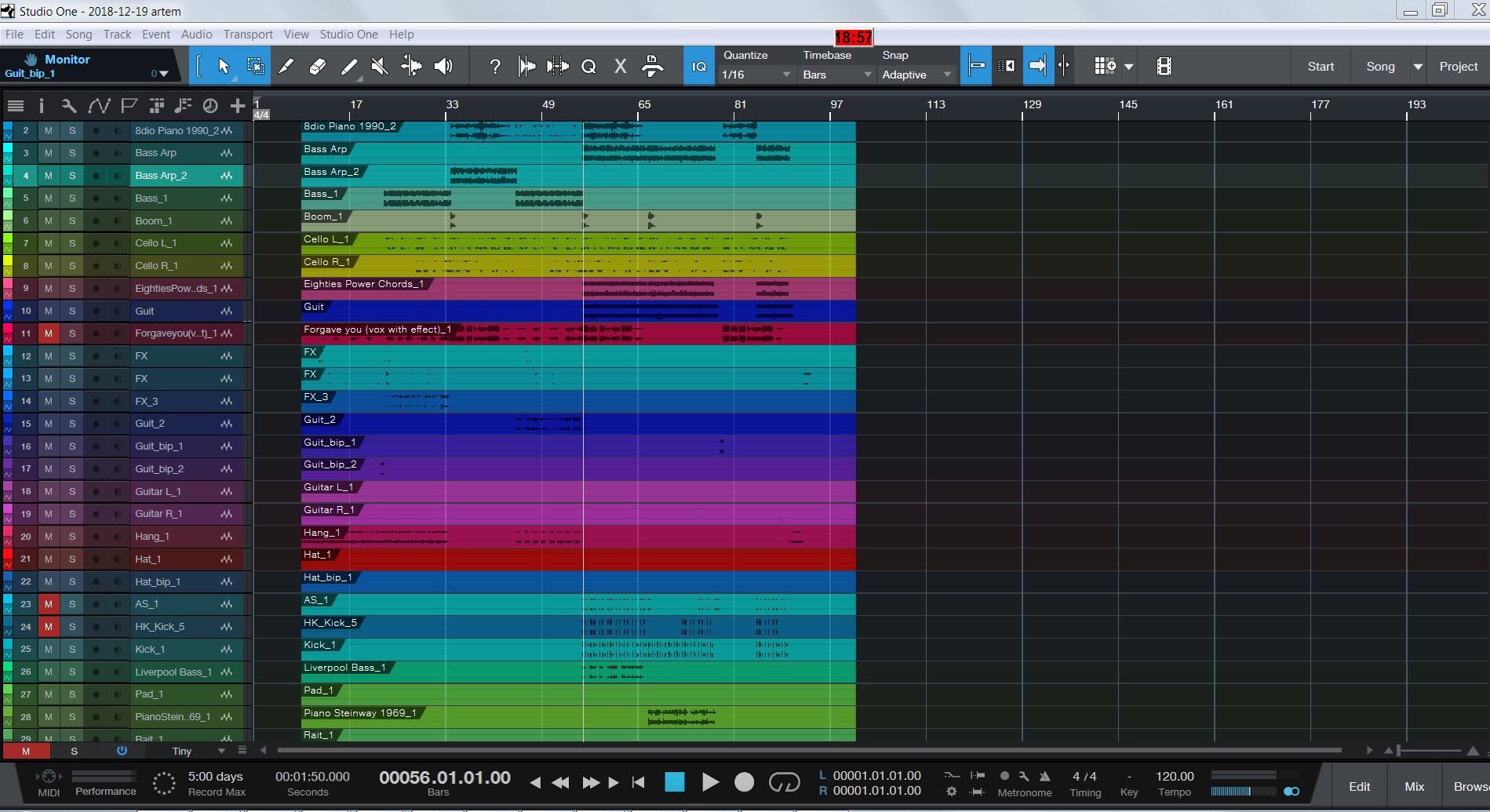Click the yellow color strip of Cello R_1
The height and width of the screenshot is (812, 1490).
(x=8, y=266)
